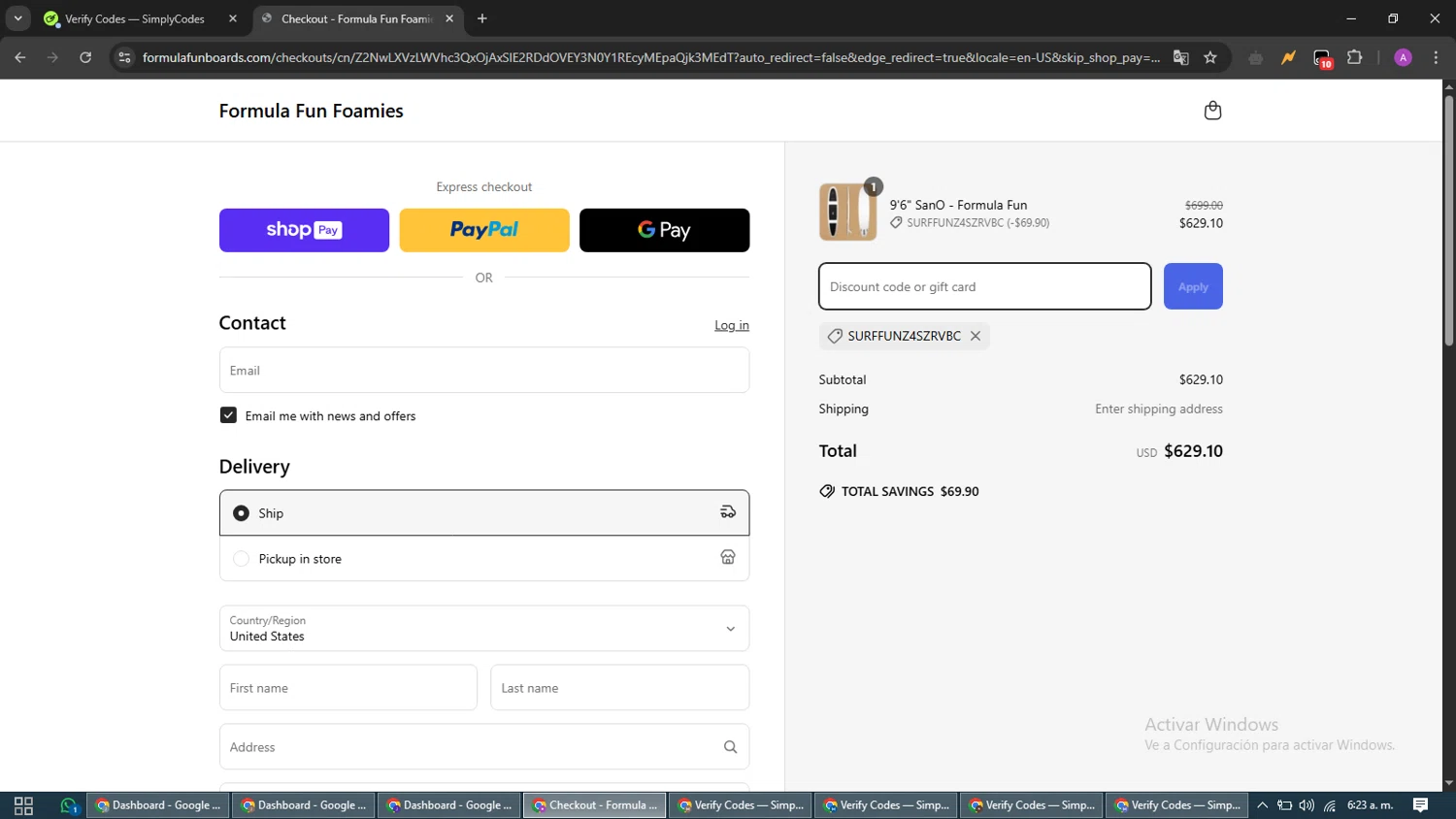Open the WhatsApp taskbar icon

pos(68,805)
